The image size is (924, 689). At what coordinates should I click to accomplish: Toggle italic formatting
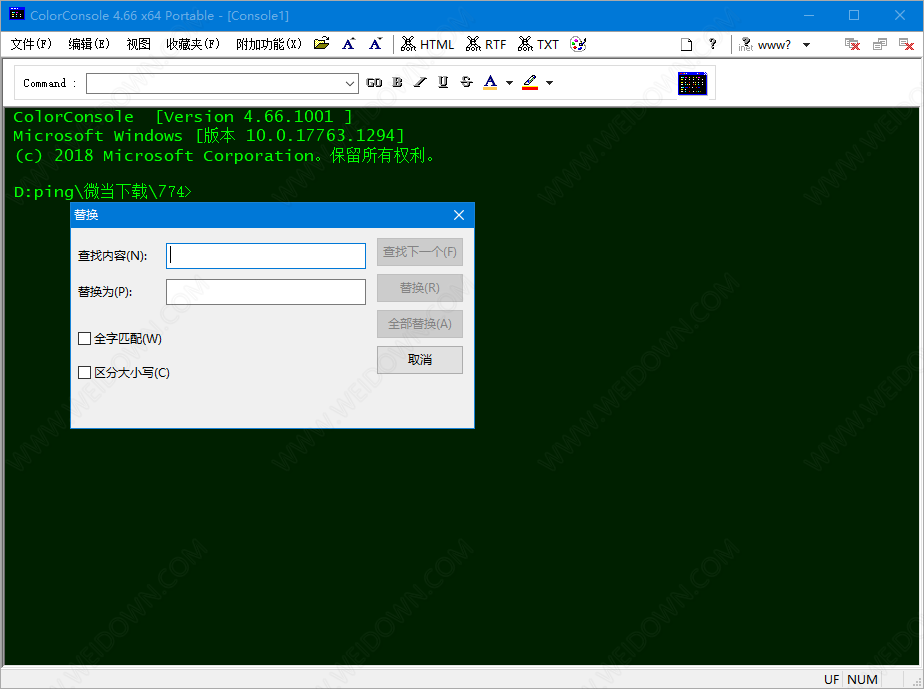pos(420,83)
